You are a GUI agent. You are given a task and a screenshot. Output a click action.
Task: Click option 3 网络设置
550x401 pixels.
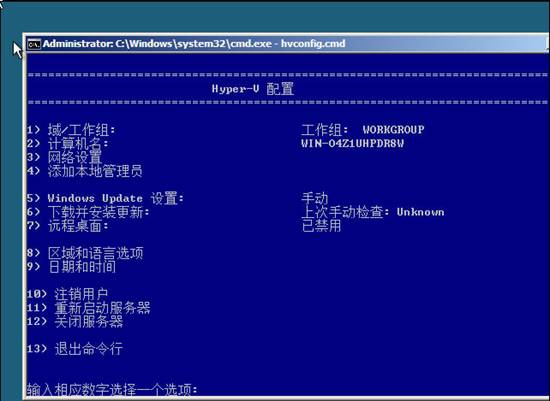65,158
